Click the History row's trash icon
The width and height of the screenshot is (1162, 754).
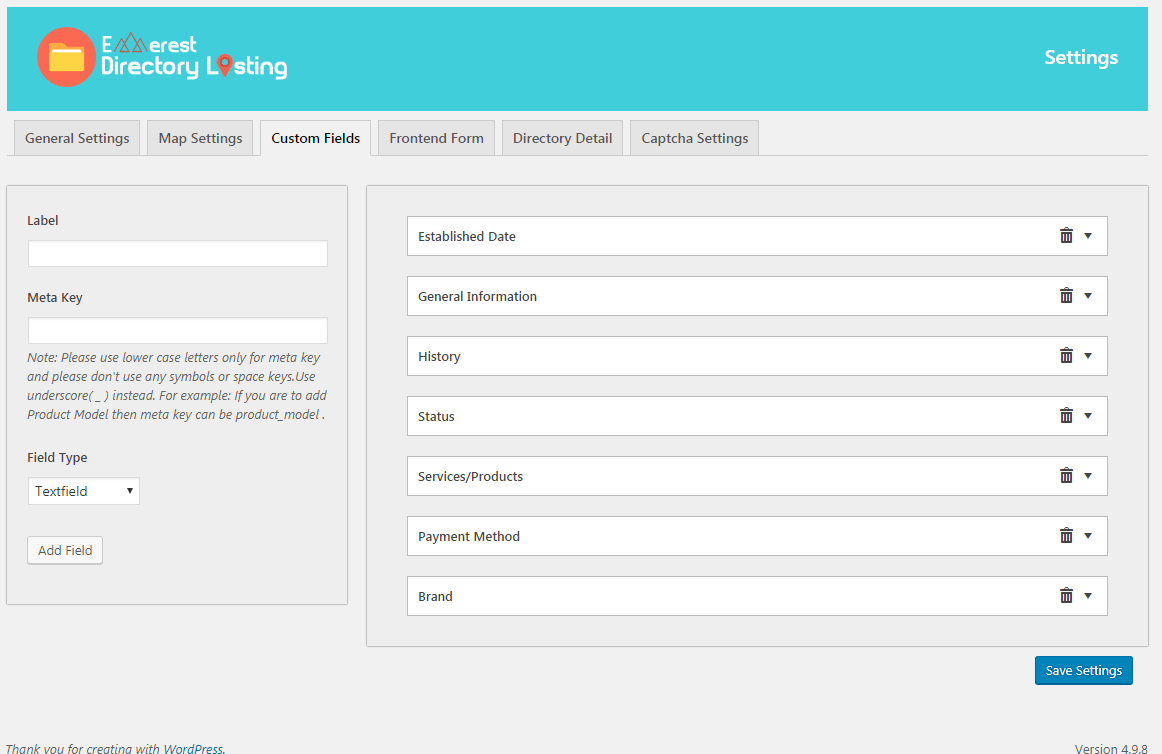point(1066,356)
